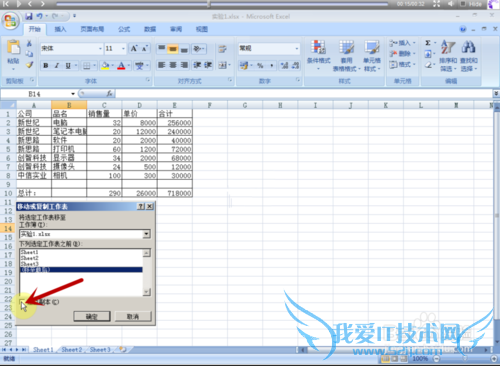Open Sort and Filter menu
This screenshot has width=500, height=366.
[448, 56]
